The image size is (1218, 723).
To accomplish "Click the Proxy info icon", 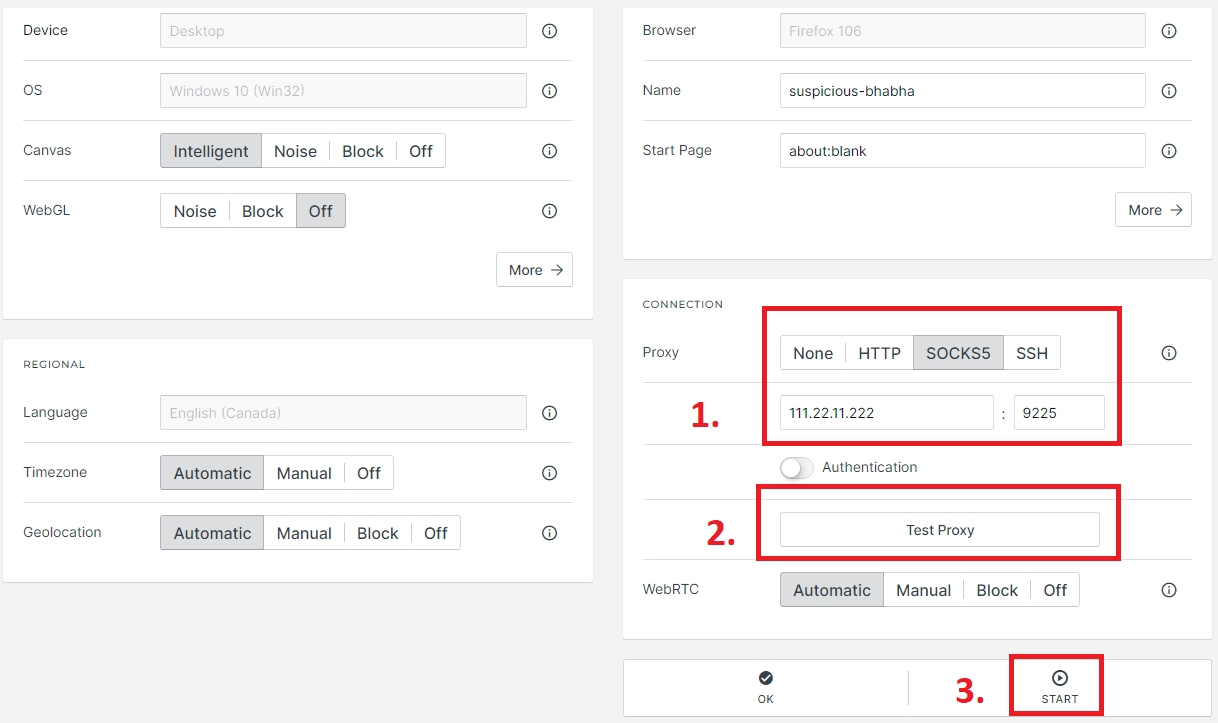I will (x=1169, y=353).
